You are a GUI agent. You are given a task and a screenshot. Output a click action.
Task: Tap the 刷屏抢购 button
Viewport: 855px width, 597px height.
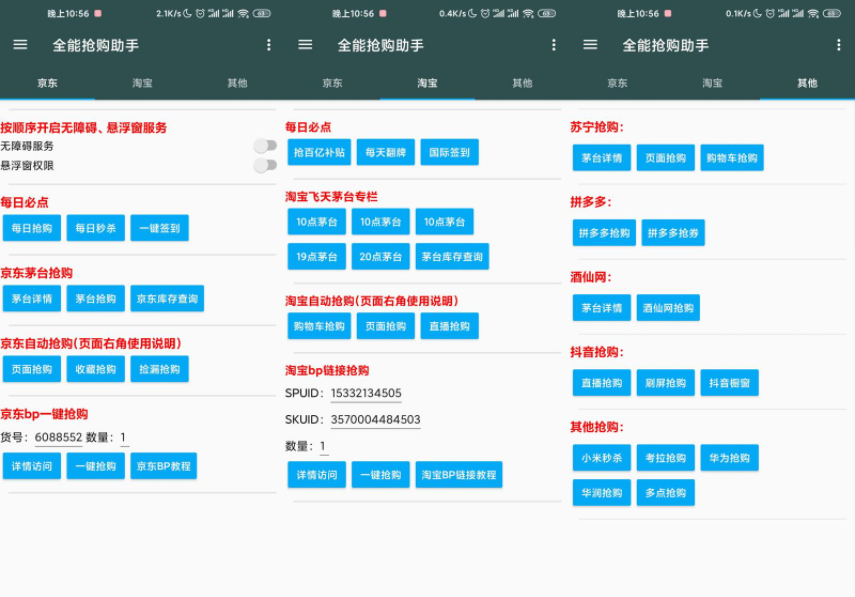click(x=665, y=383)
